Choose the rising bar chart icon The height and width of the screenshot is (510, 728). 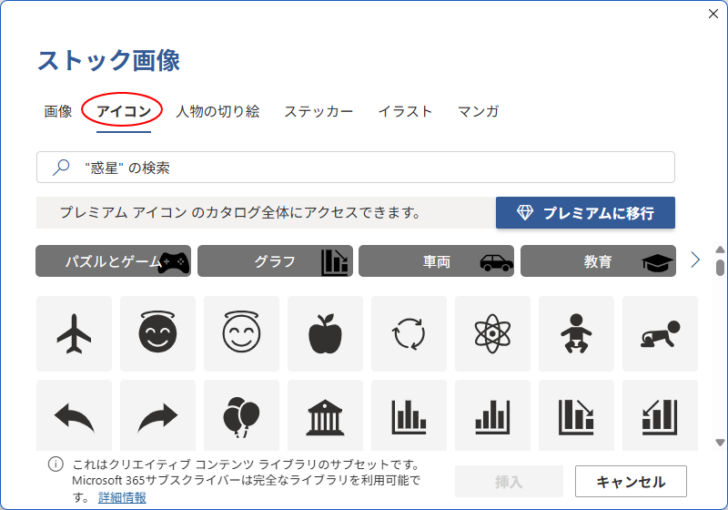[660, 416]
